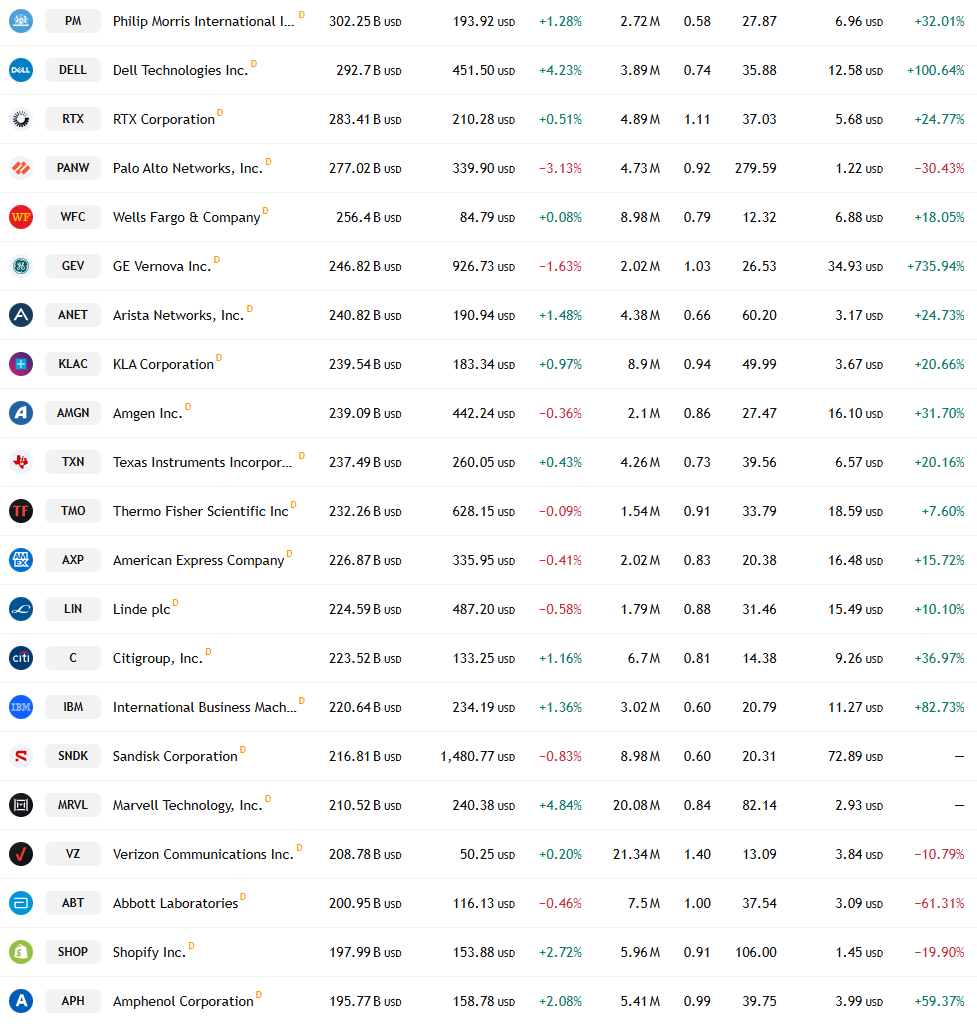The width and height of the screenshot is (977, 1024).
Task: Select Sandisk's 72.89 USD EPS value
Action: point(856,756)
